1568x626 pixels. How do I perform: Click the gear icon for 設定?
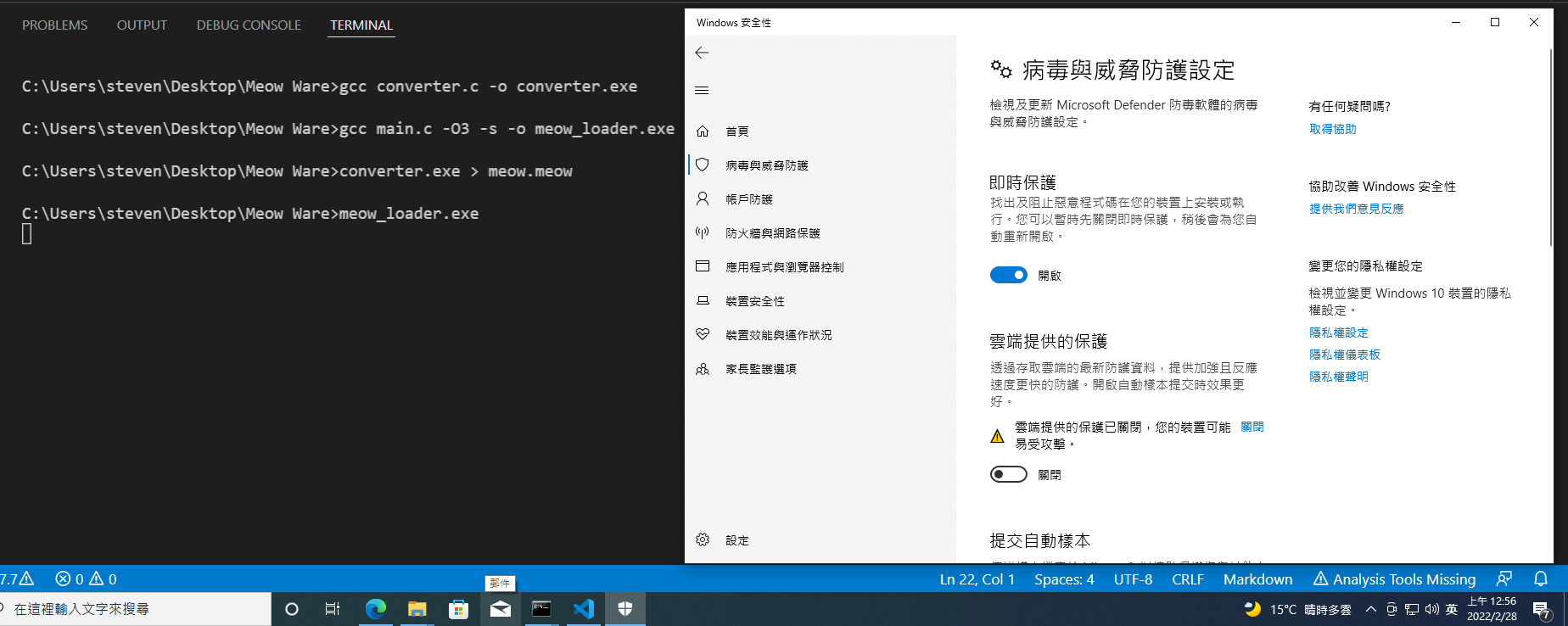(x=703, y=539)
